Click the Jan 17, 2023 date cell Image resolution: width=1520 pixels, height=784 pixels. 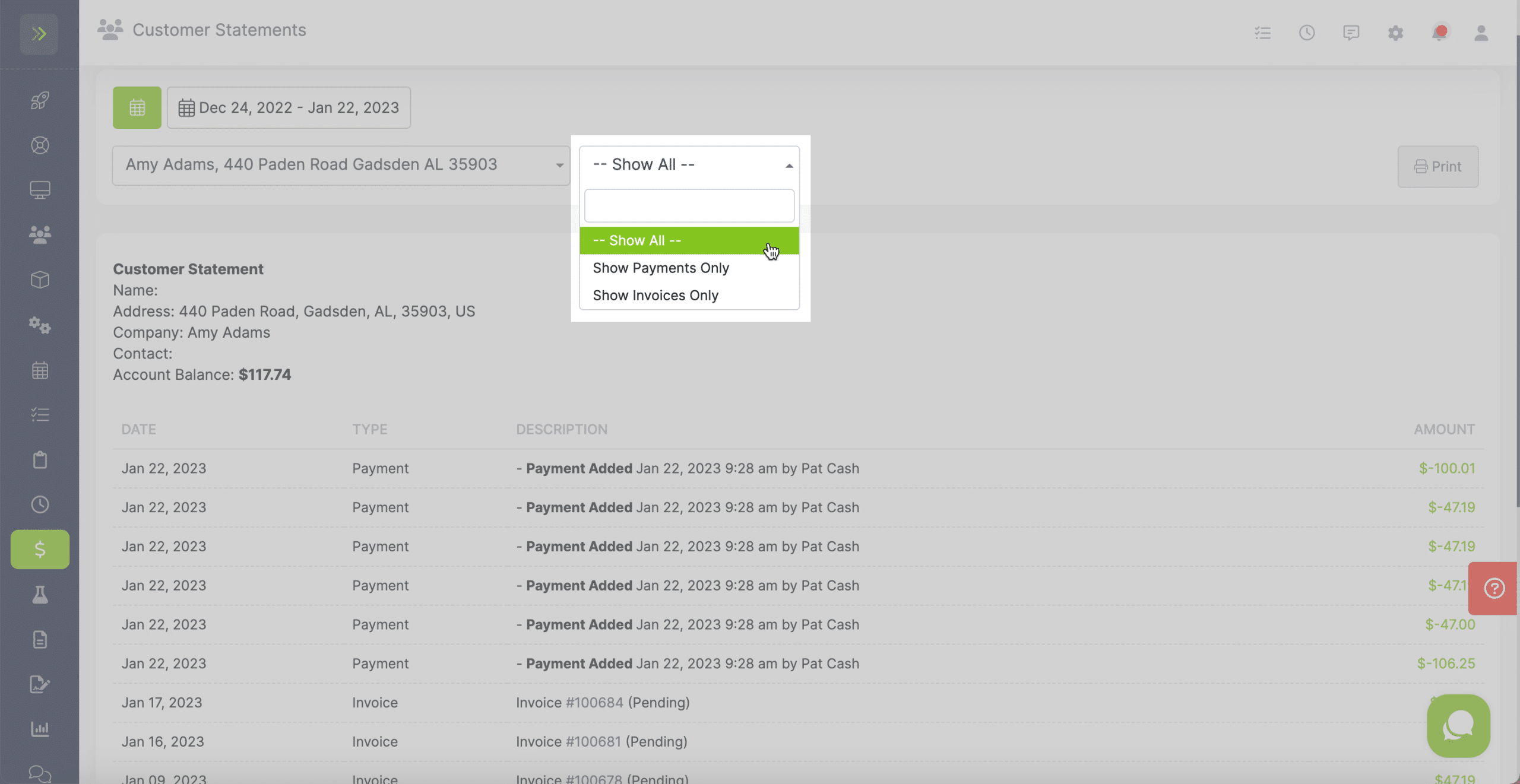[162, 703]
